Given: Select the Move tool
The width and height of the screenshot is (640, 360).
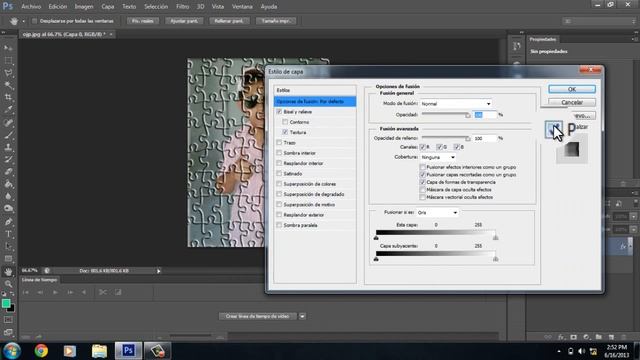Looking at the screenshot, I should 8,48.
